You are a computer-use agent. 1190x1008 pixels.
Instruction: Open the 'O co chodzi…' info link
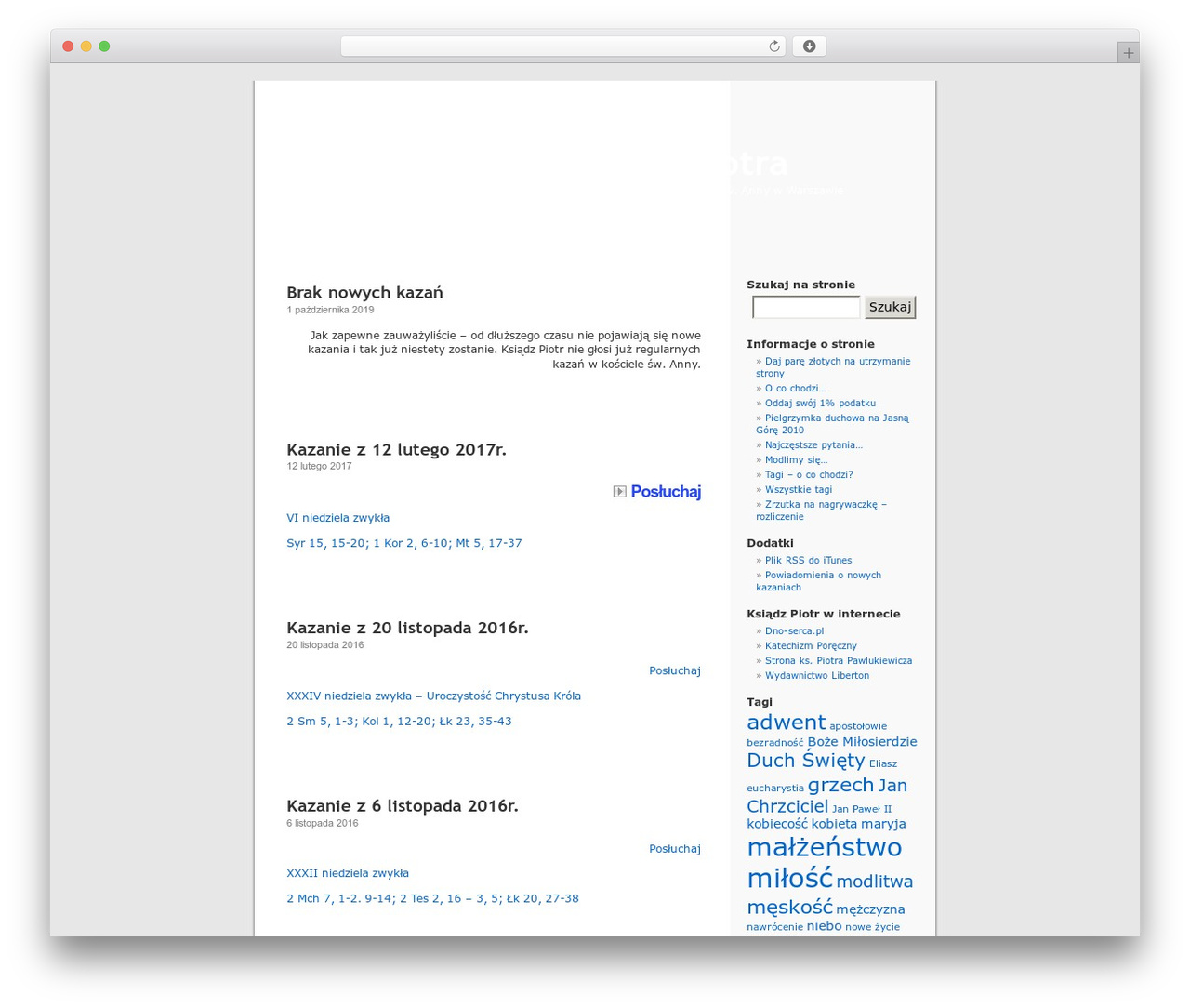[x=795, y=389]
